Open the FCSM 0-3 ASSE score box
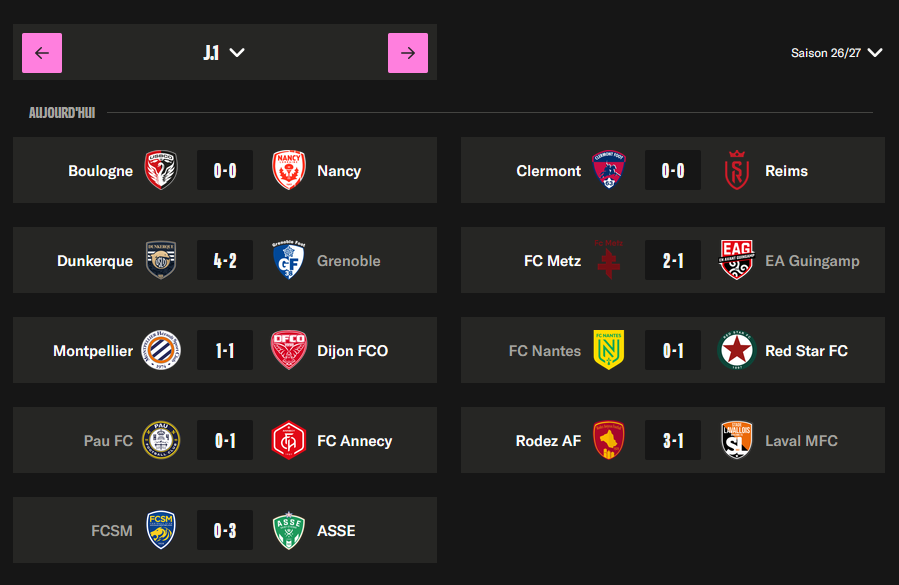The height and width of the screenshot is (585, 899). (x=225, y=530)
